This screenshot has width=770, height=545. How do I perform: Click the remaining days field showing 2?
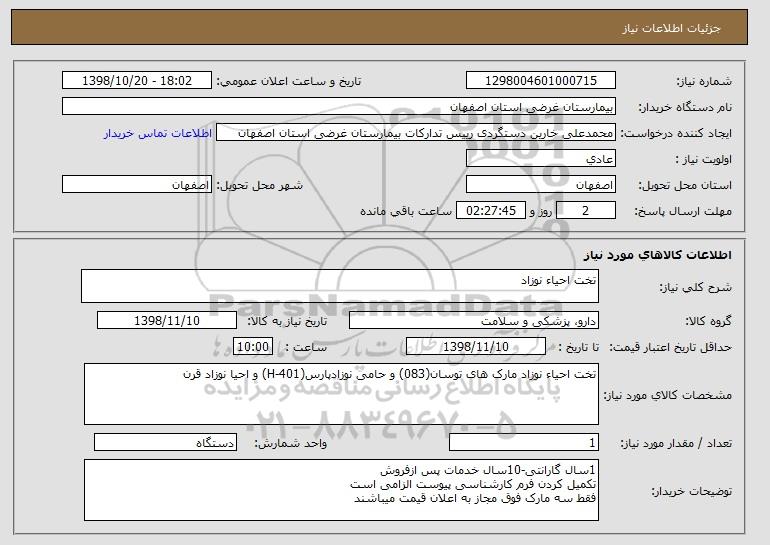coord(585,211)
